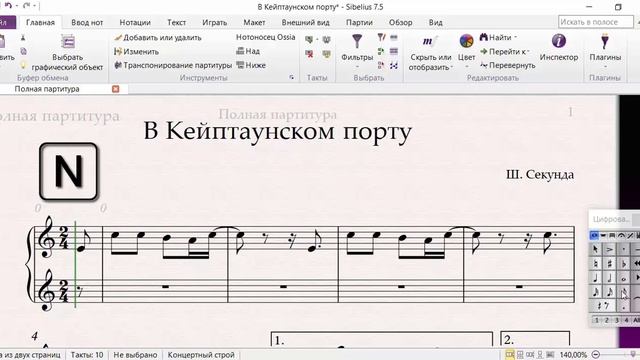Toggle natural accidental on keypad

click(596, 264)
